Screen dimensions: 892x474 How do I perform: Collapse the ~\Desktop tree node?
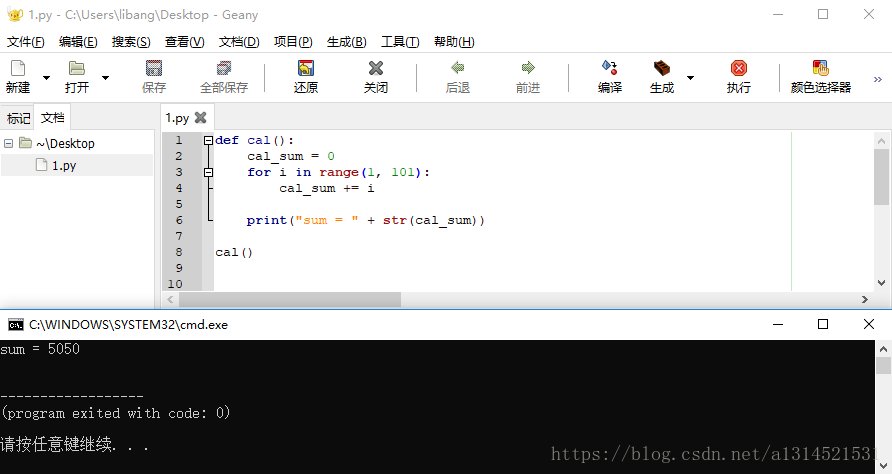pyautogui.click(x=9, y=143)
